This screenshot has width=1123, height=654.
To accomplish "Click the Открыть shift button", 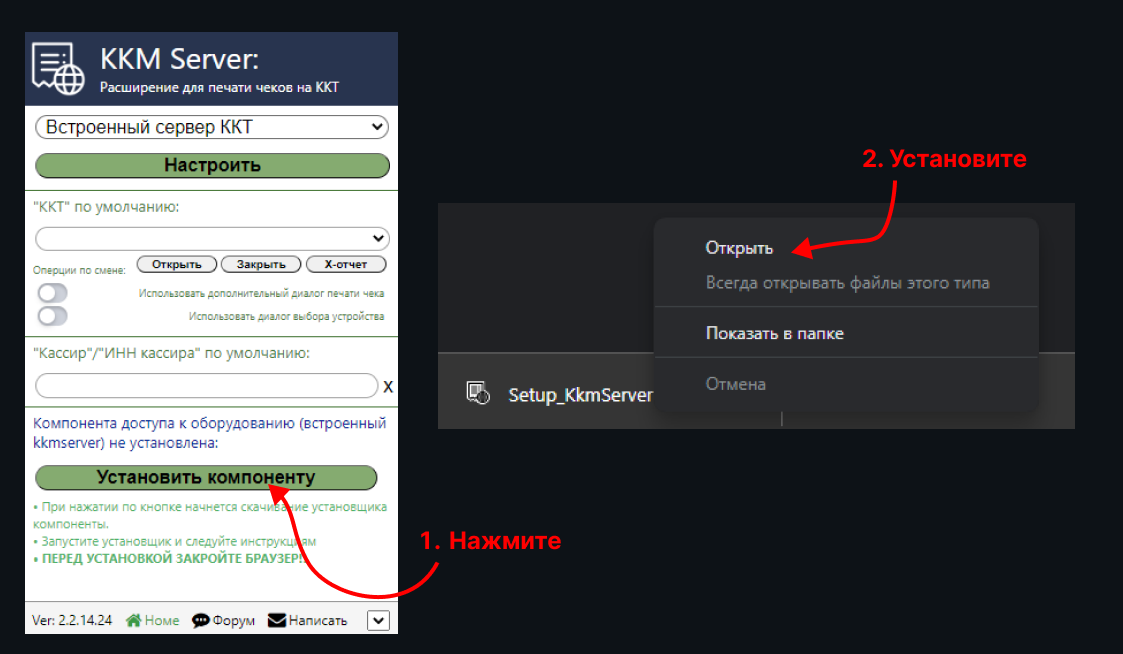I will click(176, 264).
